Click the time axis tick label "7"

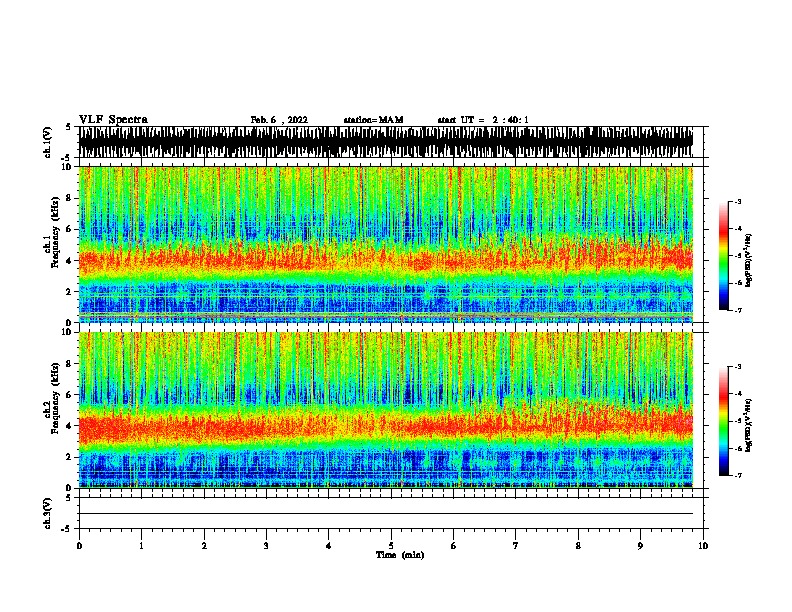click(516, 546)
